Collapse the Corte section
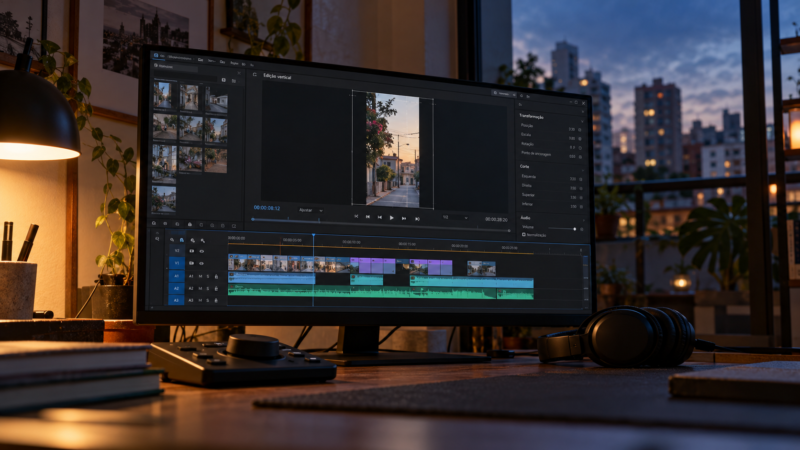Screen dimensions: 800x450 [x=583, y=170]
